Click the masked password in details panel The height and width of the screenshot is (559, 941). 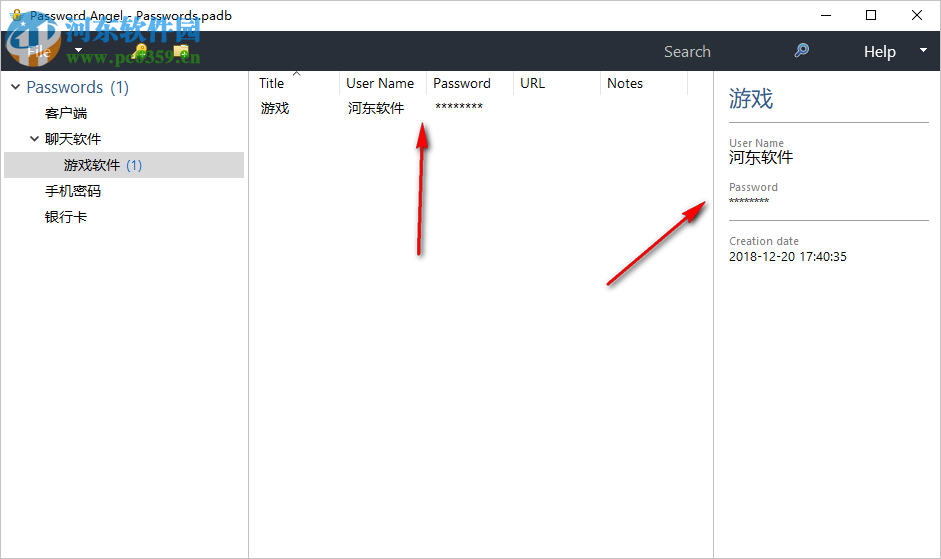point(749,201)
